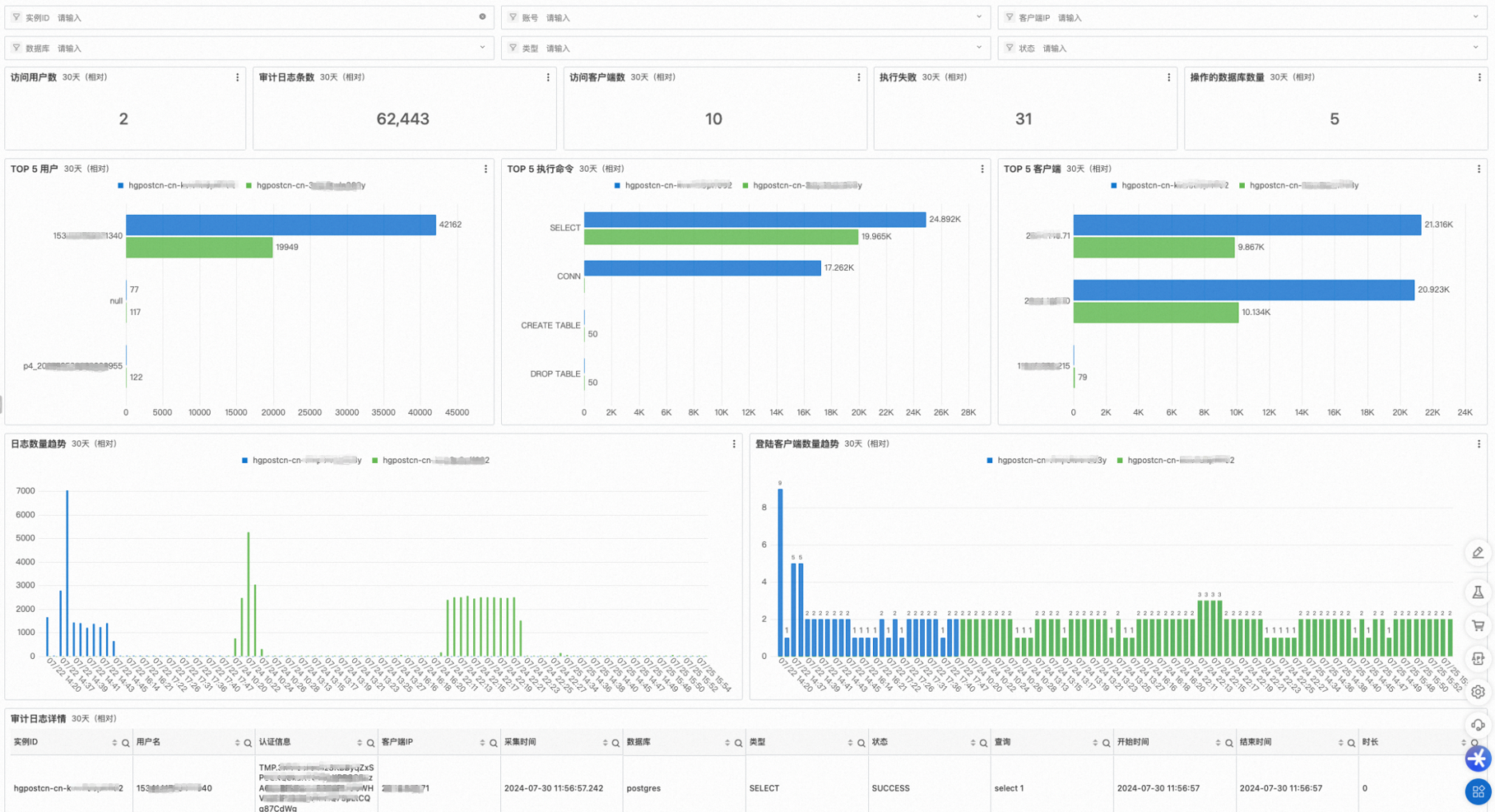Focus the 实例ID filter input field

click(249, 17)
